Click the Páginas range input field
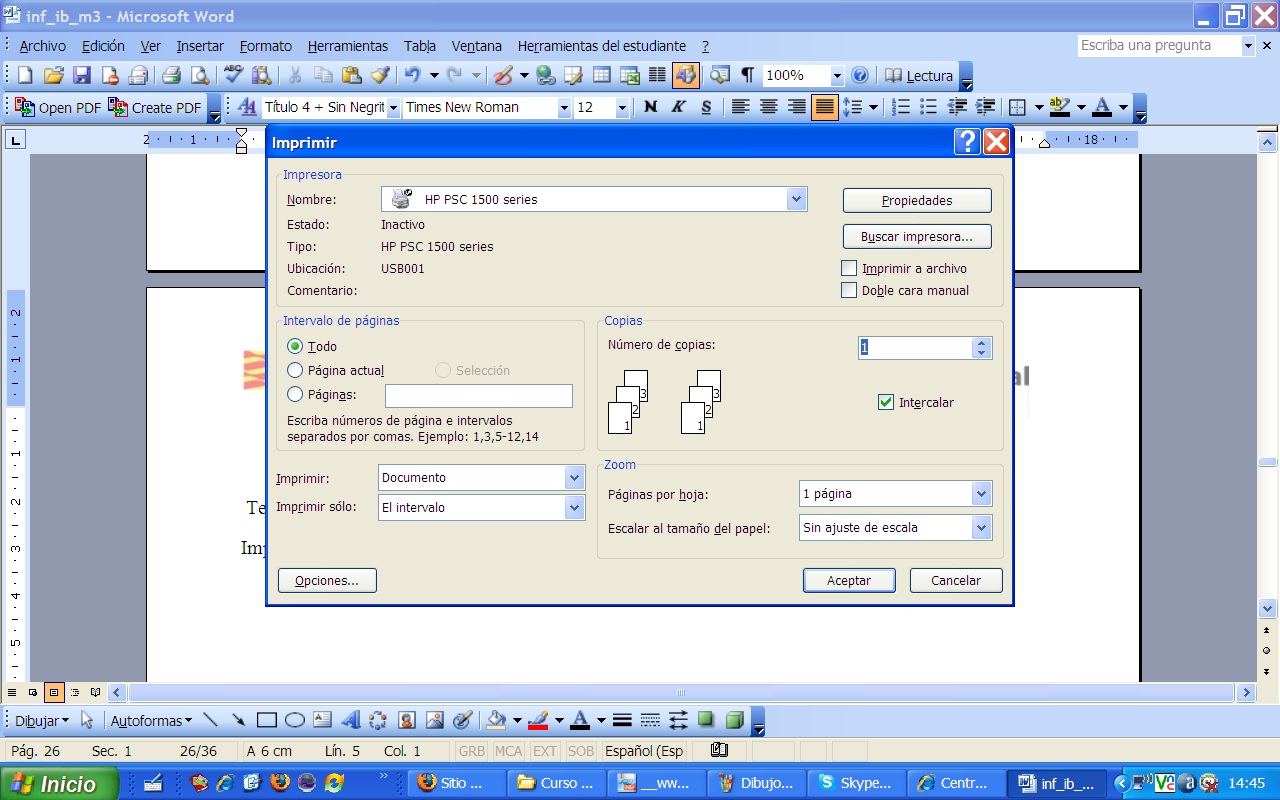The image size is (1280, 800). 479,396
